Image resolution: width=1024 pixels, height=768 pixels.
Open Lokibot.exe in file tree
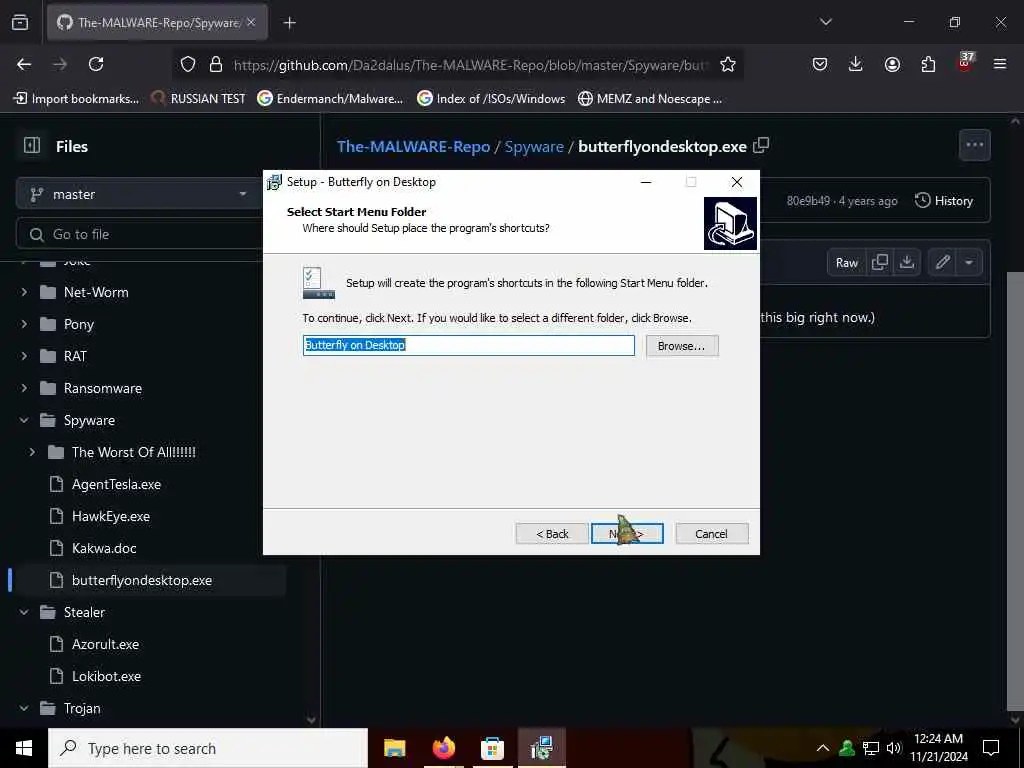coord(106,676)
